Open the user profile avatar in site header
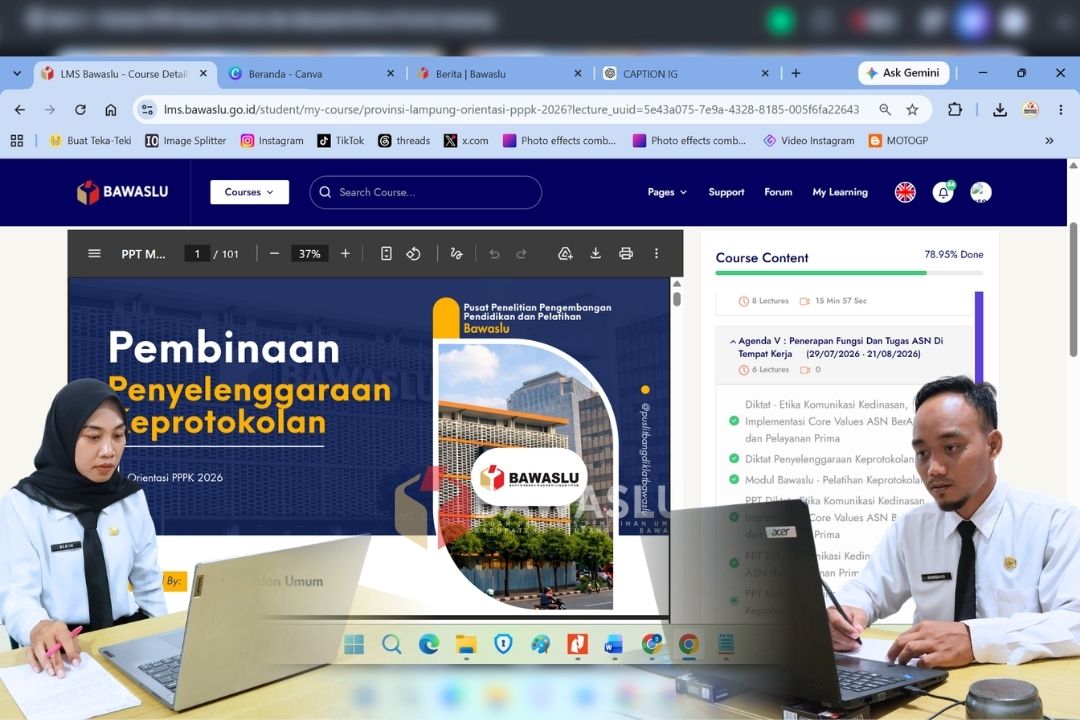Screen dimensions: 1080x720 981,192
